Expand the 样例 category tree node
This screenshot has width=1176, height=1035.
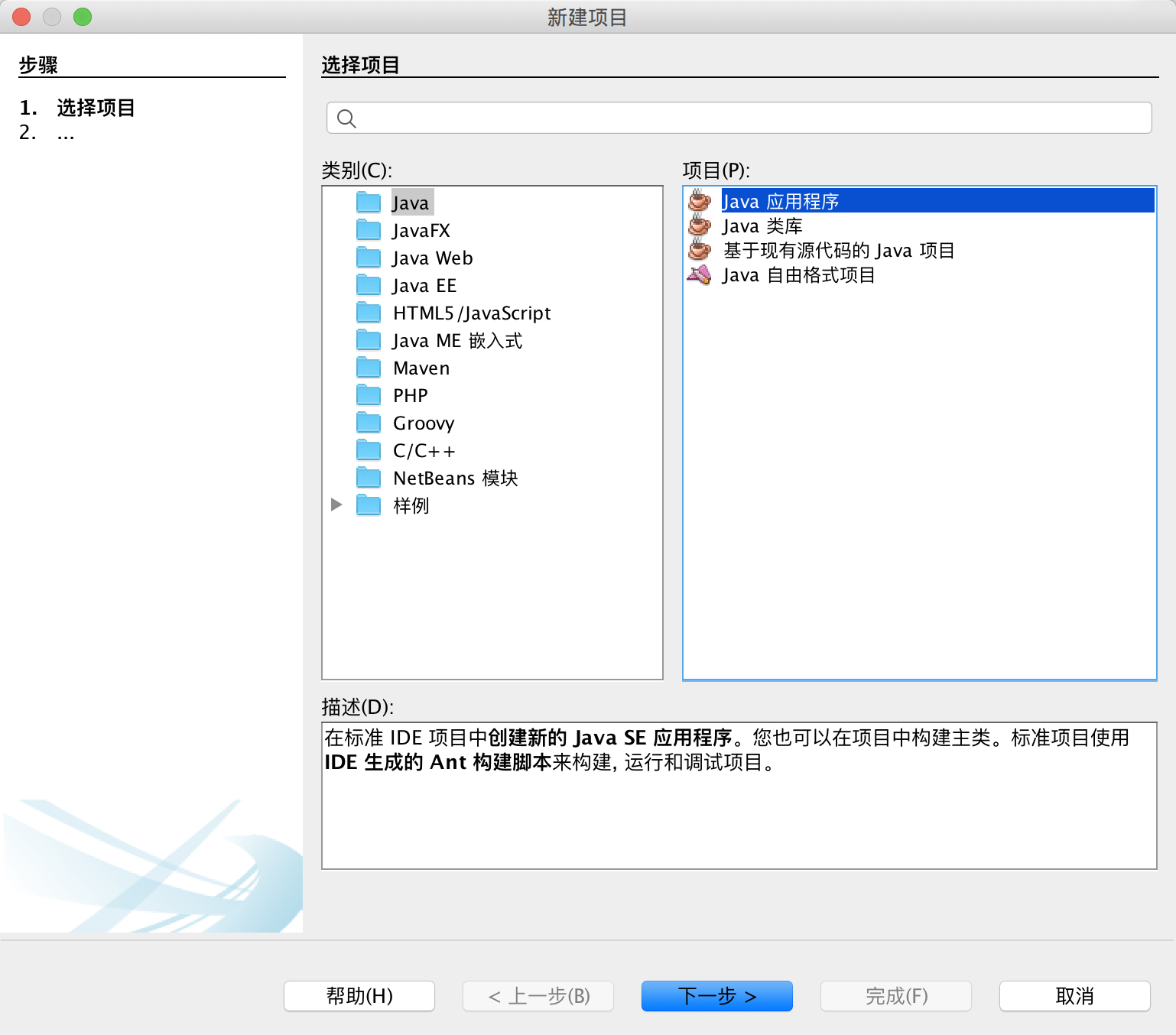pyautogui.click(x=336, y=505)
